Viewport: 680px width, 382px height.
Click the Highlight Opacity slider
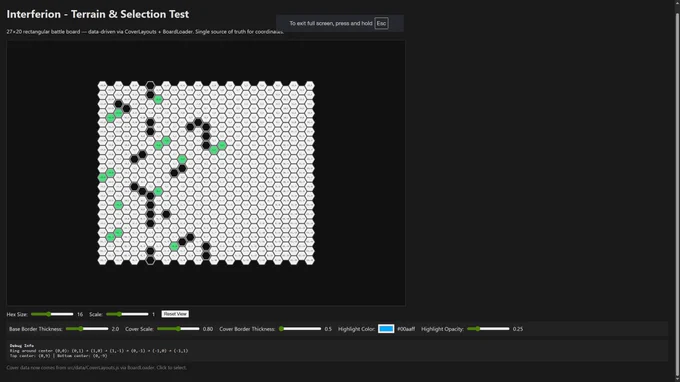(x=488, y=329)
